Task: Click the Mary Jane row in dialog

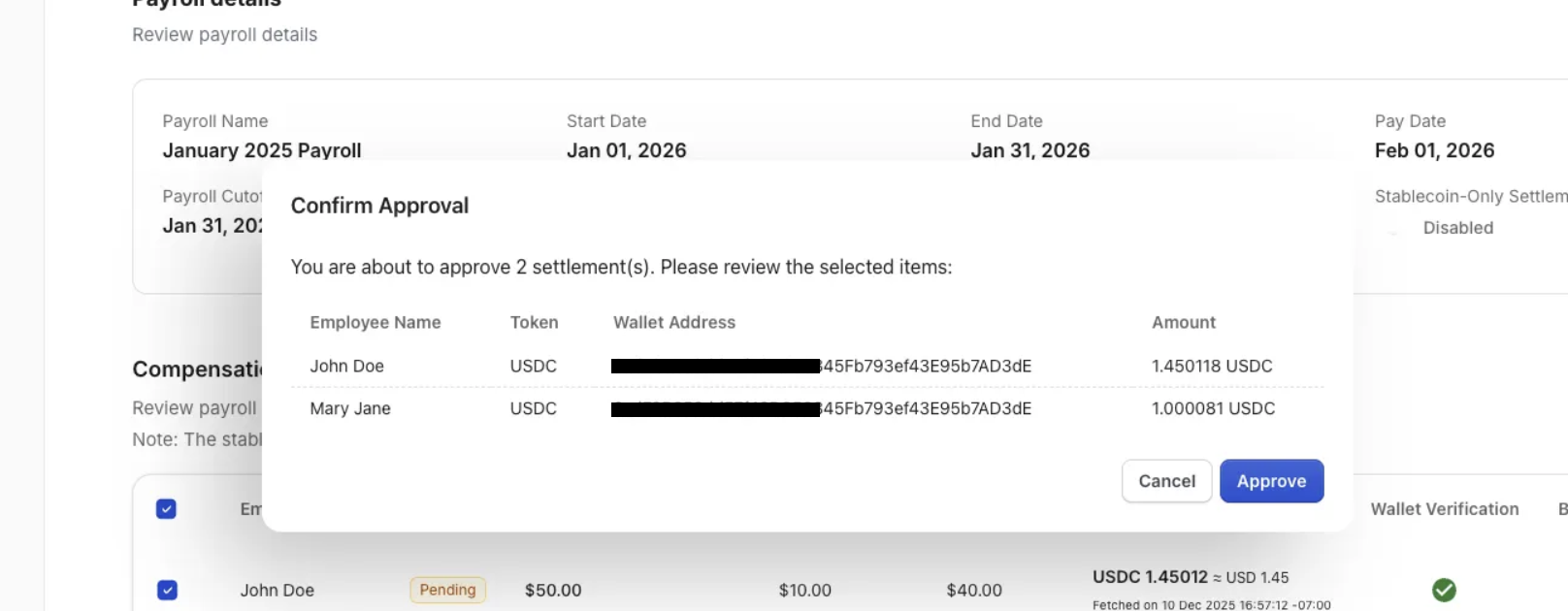Action: point(807,408)
